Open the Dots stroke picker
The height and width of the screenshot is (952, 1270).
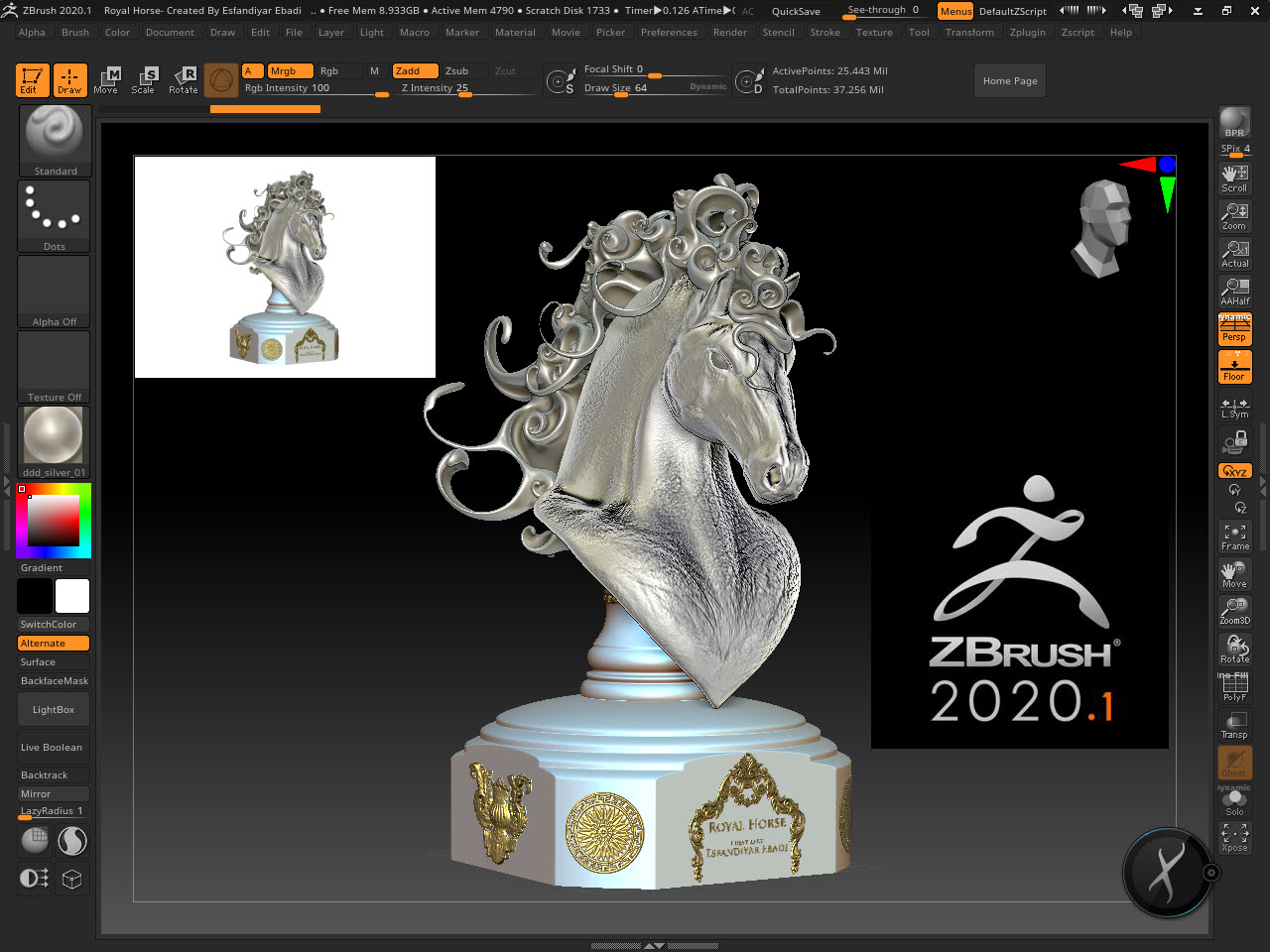[x=55, y=216]
